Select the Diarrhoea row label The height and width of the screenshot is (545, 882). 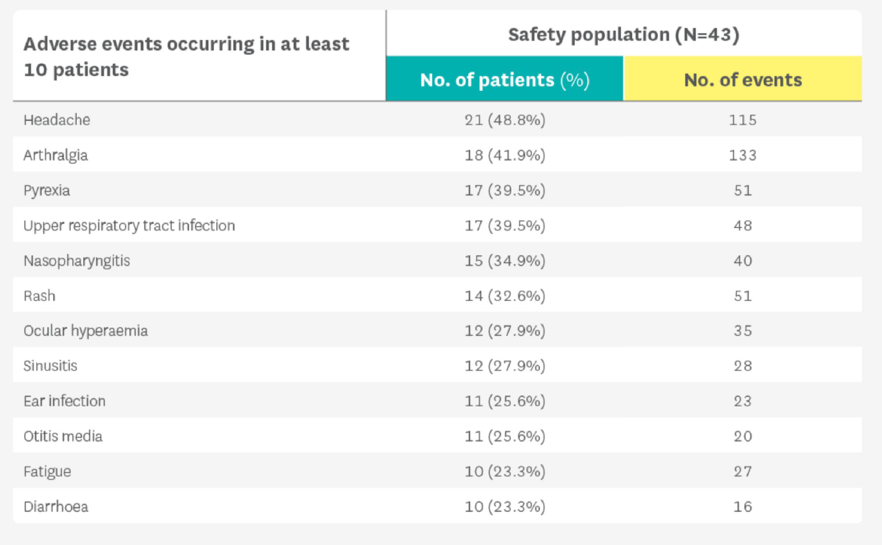[56, 507]
